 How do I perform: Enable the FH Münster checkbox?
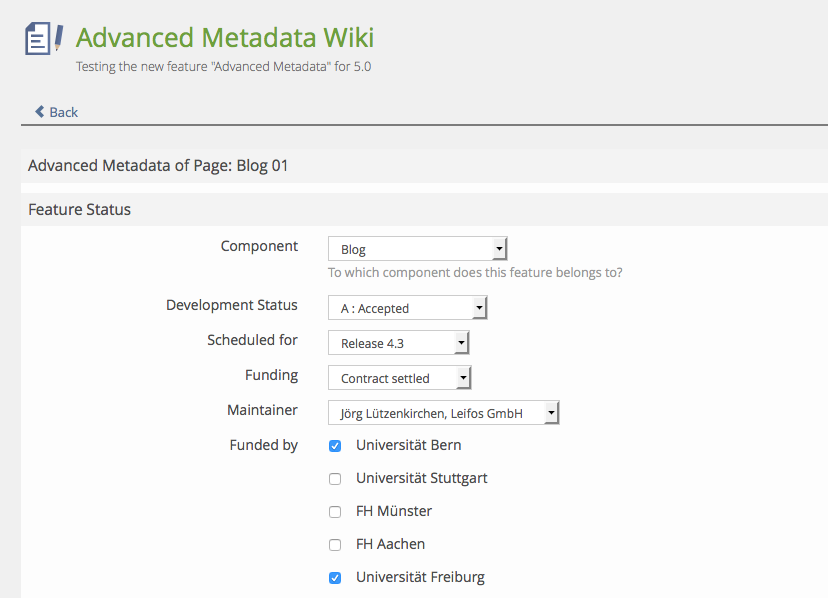click(x=335, y=512)
